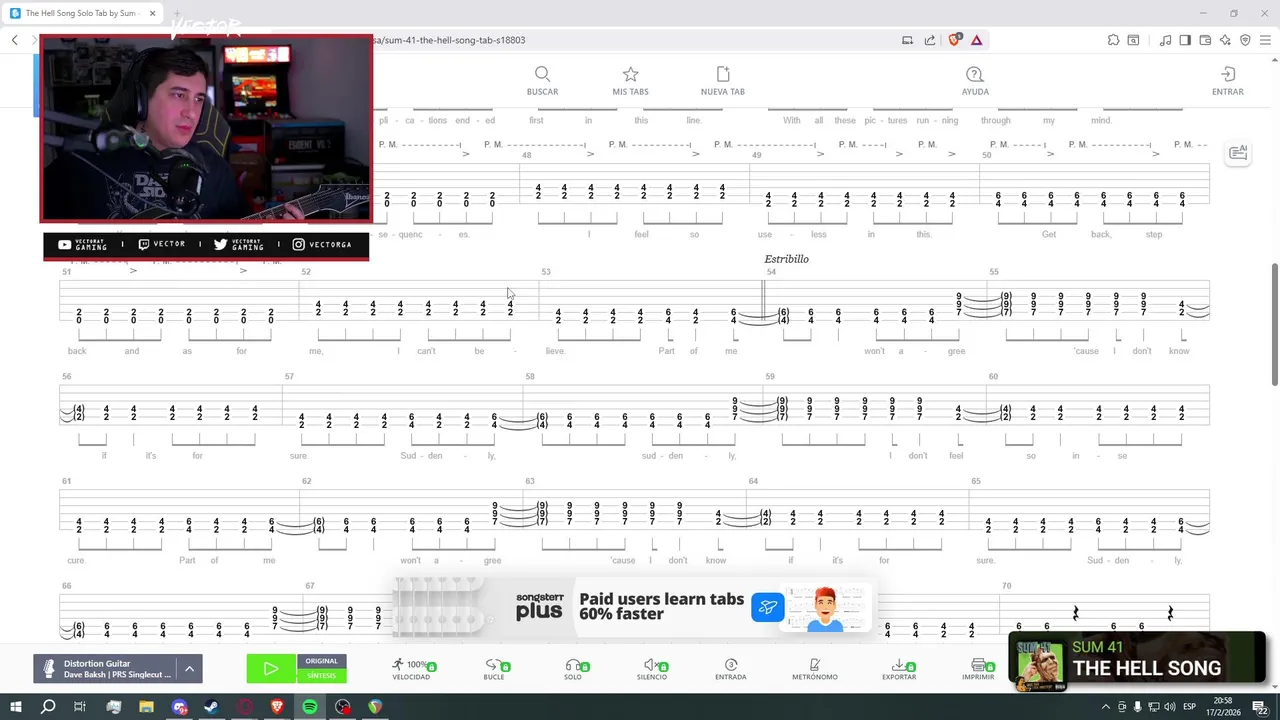Open the Leo AI sparkle icon
The height and width of the screenshot is (720, 1280).
pos(1225,40)
